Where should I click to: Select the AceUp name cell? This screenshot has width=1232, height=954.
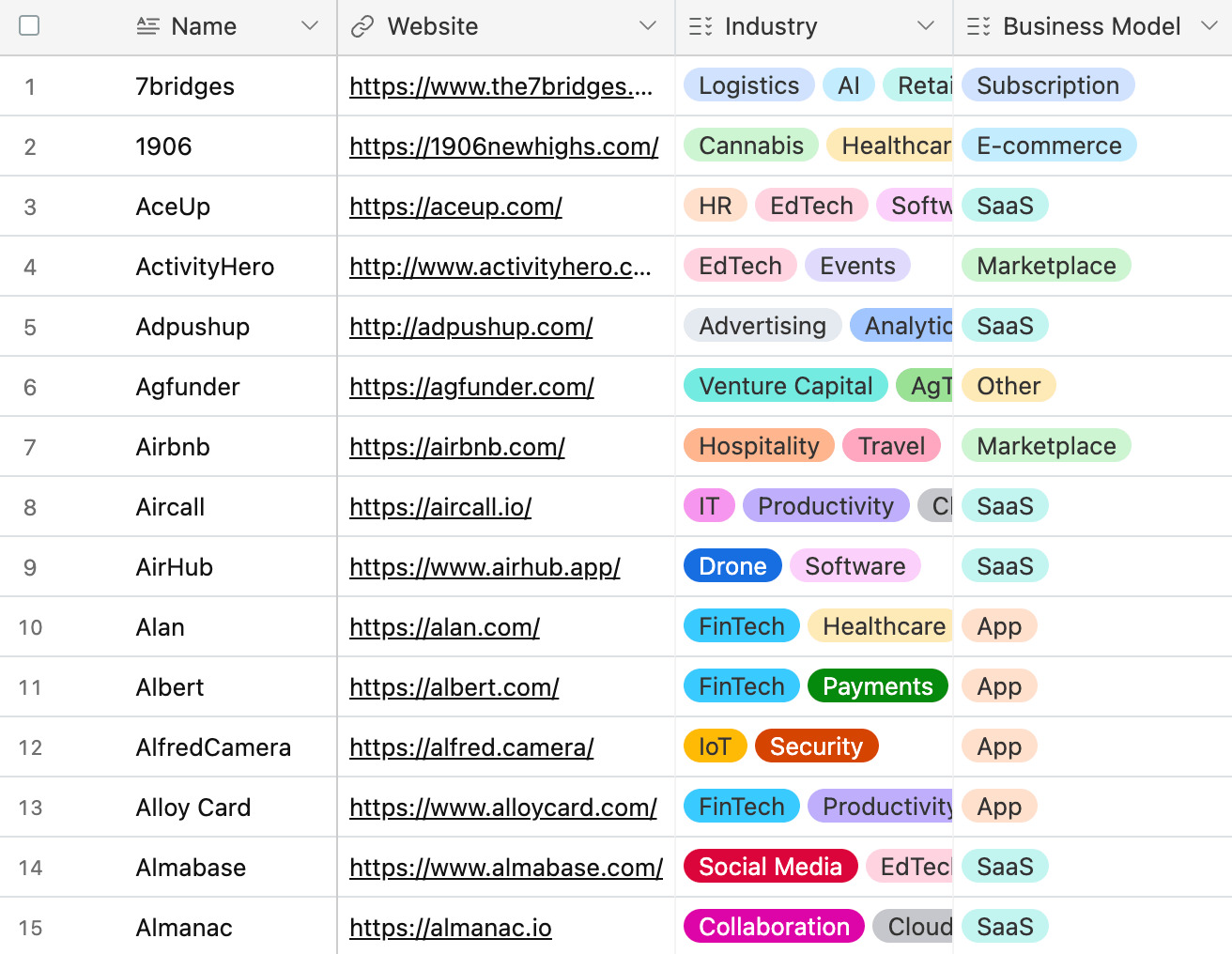coord(173,207)
